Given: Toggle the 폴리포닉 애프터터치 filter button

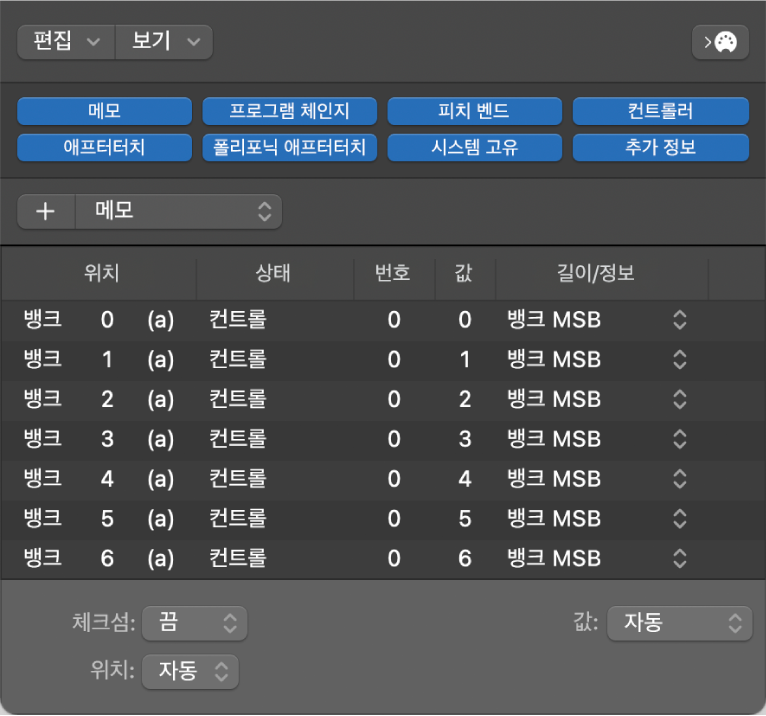Looking at the screenshot, I should 290,147.
